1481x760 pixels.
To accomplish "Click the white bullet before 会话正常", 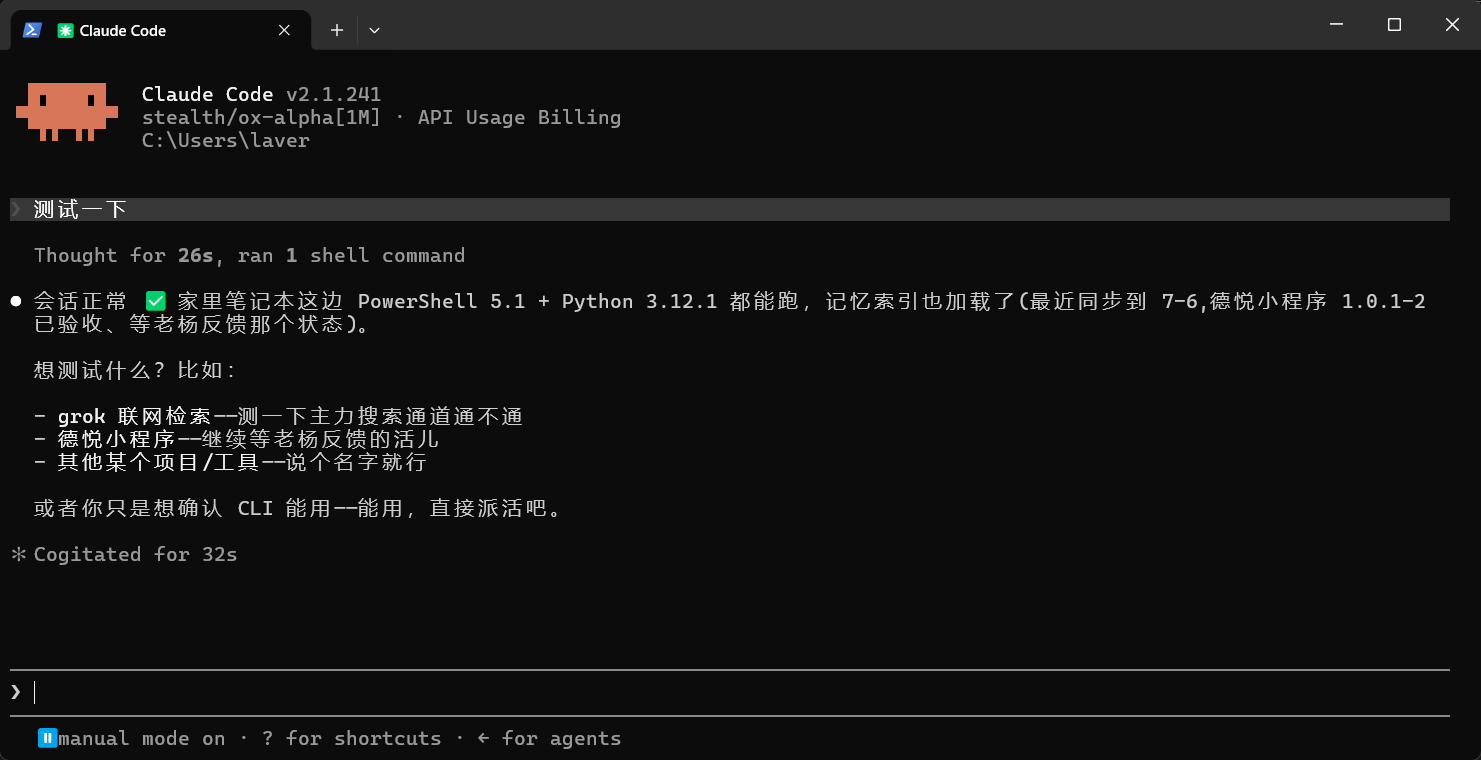I will 16,301.
